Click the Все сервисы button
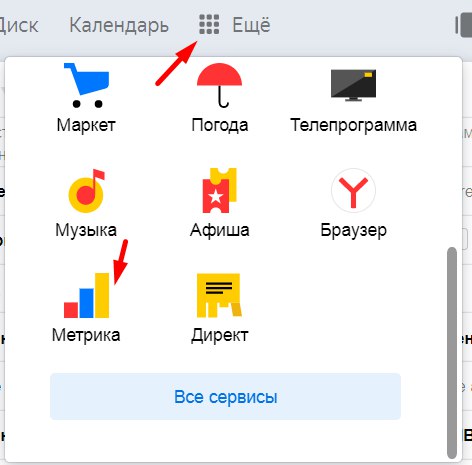Screen dimensions: 472x465 225,397
